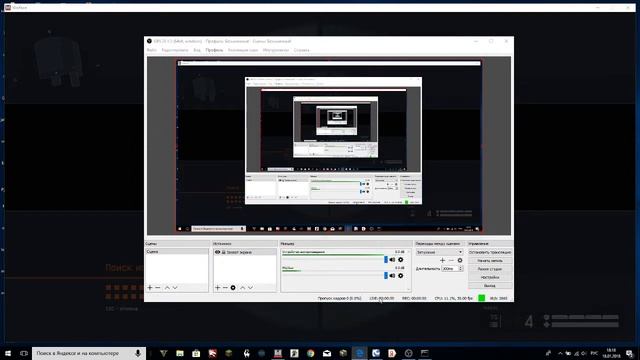Click the Выход button

(x=490, y=286)
